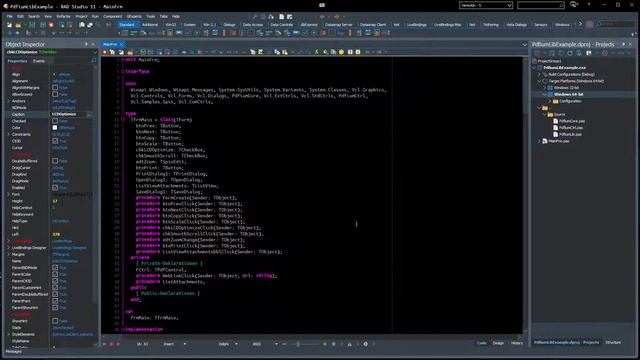Image resolution: width=640 pixels, height=360 pixels.
Task: Collapse the Target Platforms node
Action: tap(539, 81)
